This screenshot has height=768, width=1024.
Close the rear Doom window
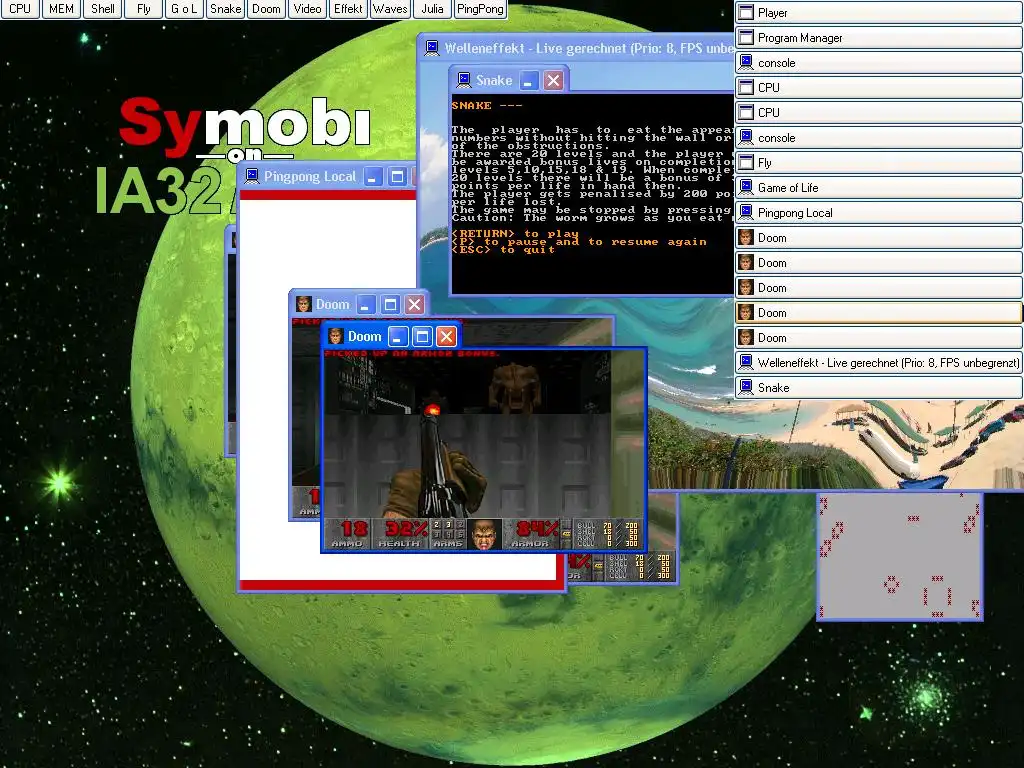click(415, 304)
